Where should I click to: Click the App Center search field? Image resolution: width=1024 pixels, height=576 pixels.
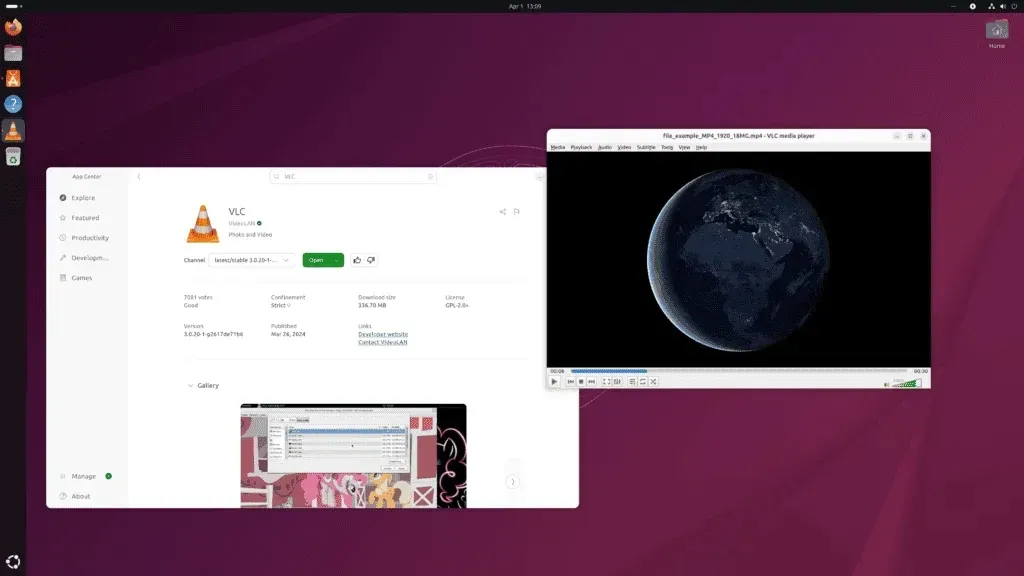click(x=353, y=176)
